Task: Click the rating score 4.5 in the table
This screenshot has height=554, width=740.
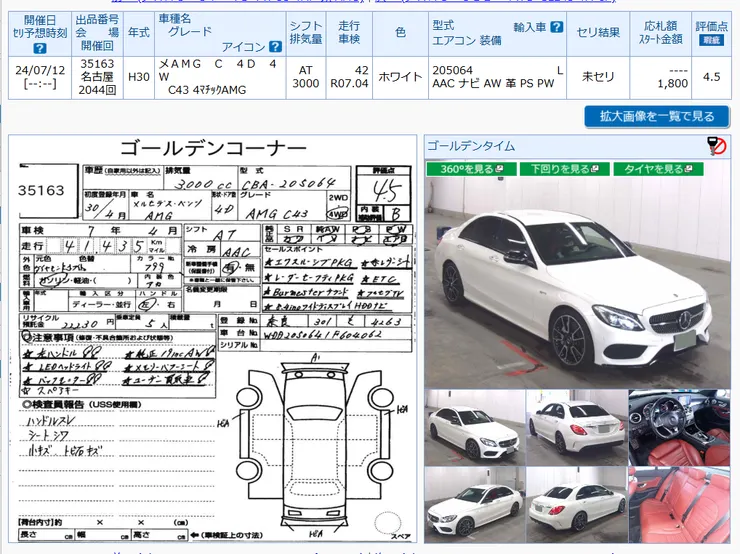Action: 711,77
